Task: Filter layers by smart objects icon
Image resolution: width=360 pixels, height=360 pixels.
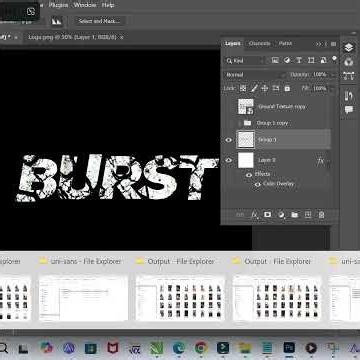Action: click(x=323, y=60)
